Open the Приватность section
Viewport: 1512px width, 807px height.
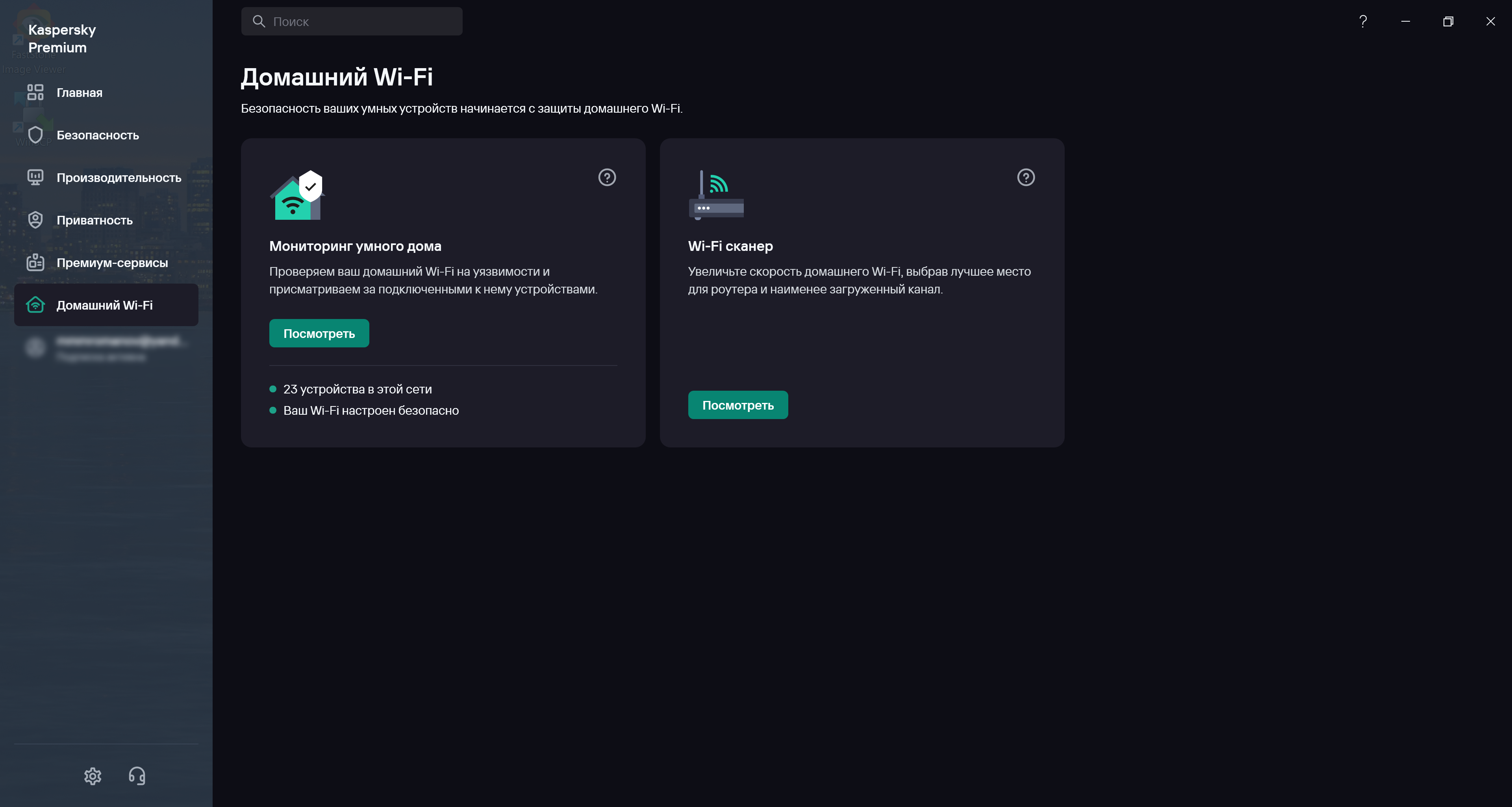pyautogui.click(x=94, y=220)
